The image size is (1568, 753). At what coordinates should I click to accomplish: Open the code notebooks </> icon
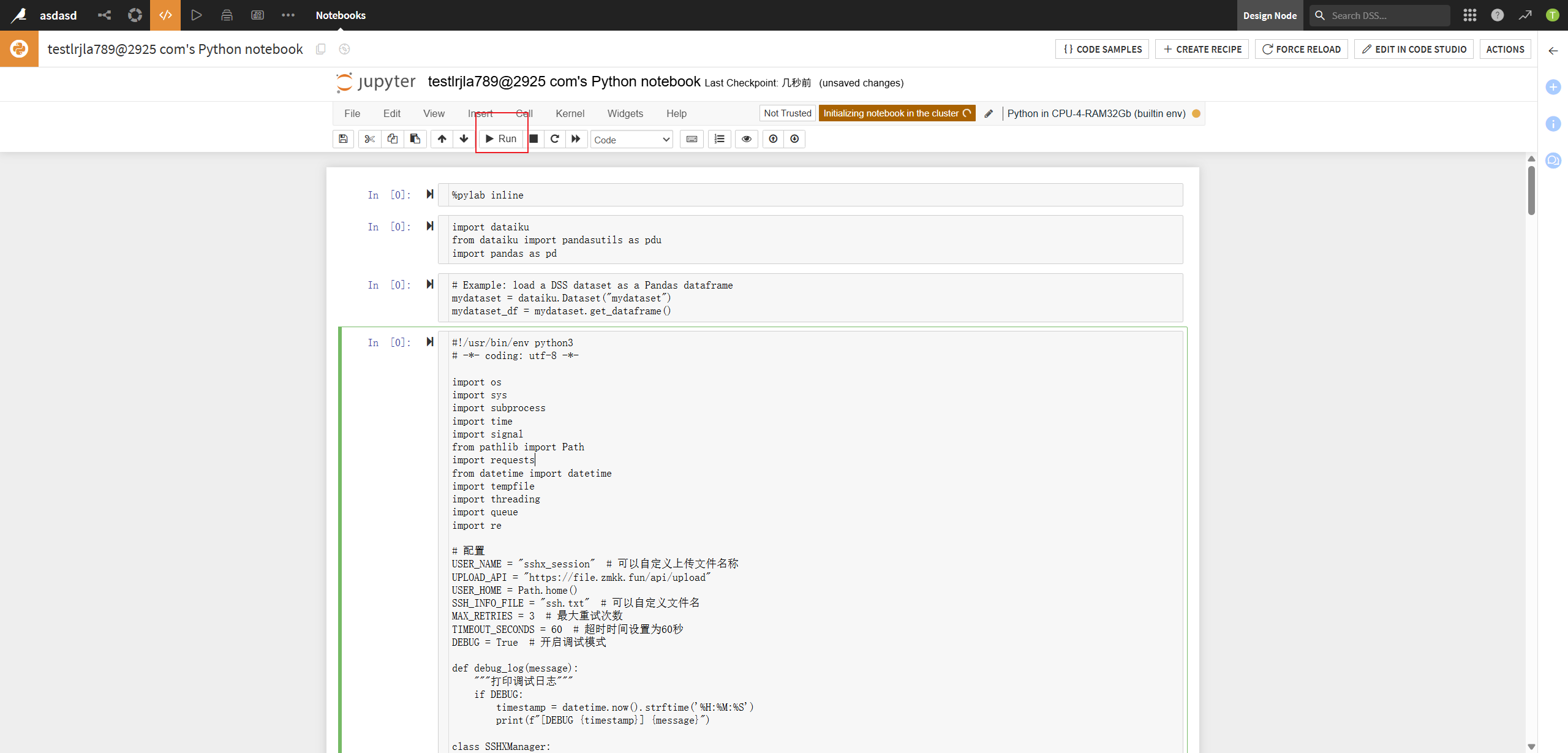(165, 15)
